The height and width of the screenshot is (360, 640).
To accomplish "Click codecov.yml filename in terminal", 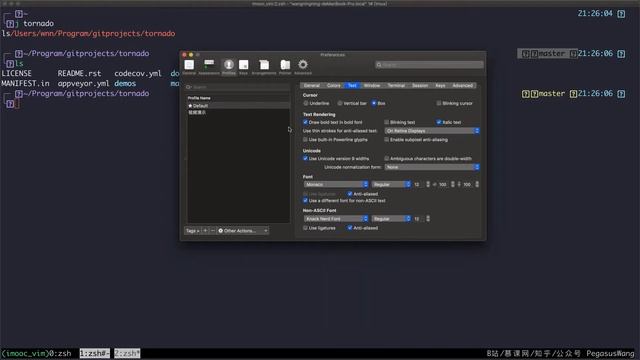I will [138, 73].
